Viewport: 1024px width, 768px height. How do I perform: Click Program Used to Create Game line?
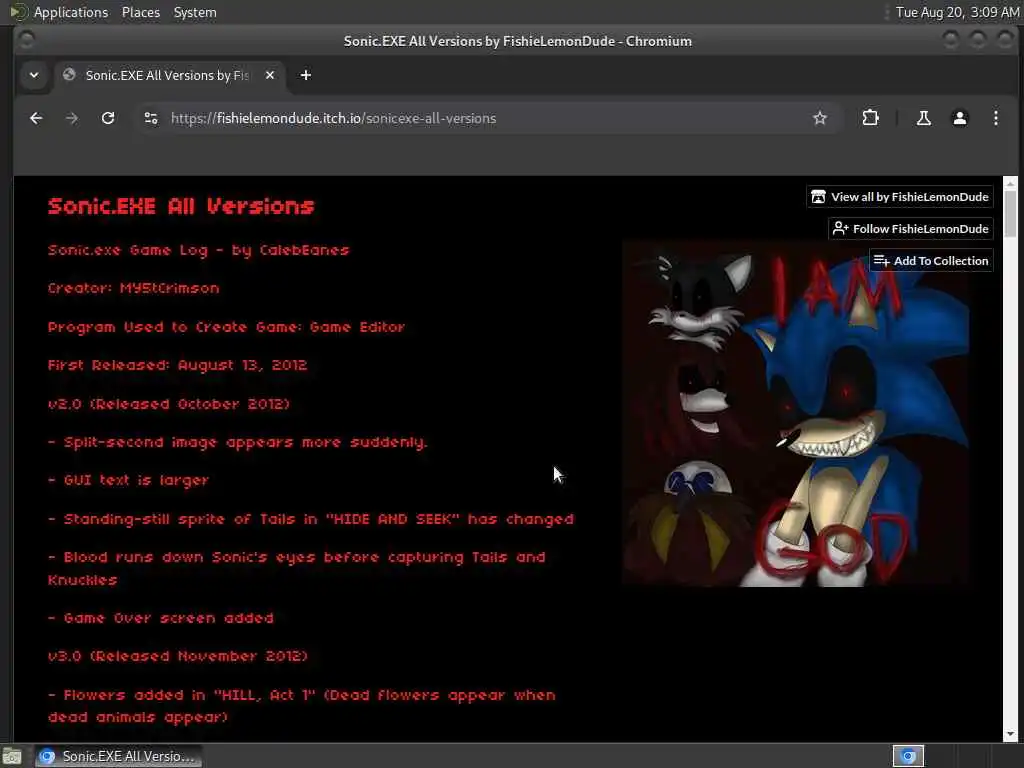tap(226, 327)
